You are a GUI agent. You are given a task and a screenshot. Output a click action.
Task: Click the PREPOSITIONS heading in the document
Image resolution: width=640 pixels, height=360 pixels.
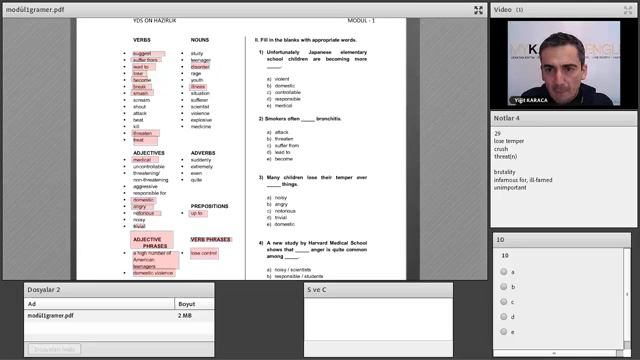click(209, 206)
